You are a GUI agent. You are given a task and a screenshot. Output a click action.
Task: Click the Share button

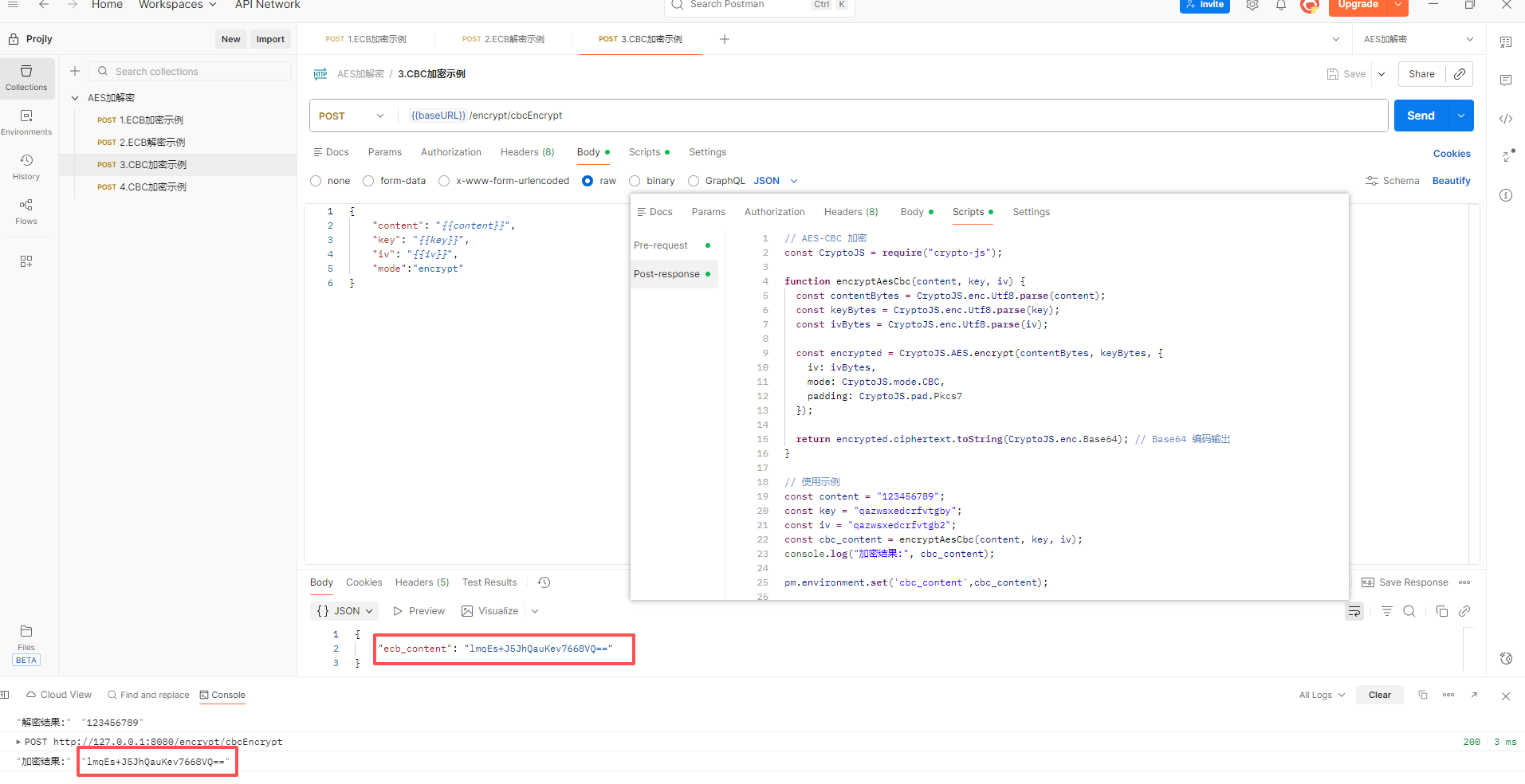click(1421, 74)
